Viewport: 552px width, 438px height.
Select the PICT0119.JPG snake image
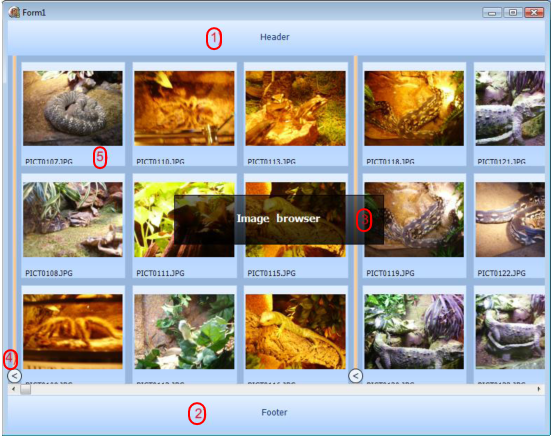414,219
